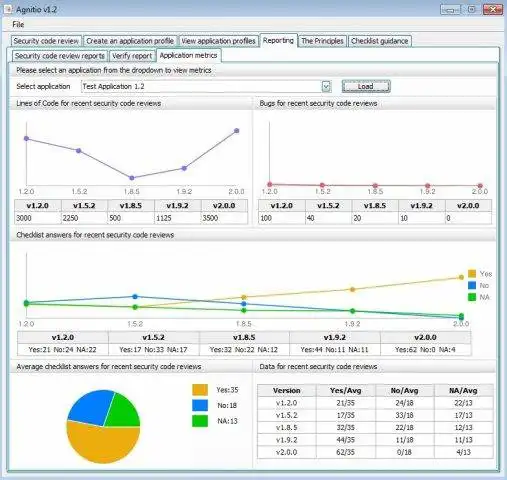Select the v1.2.0 row in data table

coord(375,403)
